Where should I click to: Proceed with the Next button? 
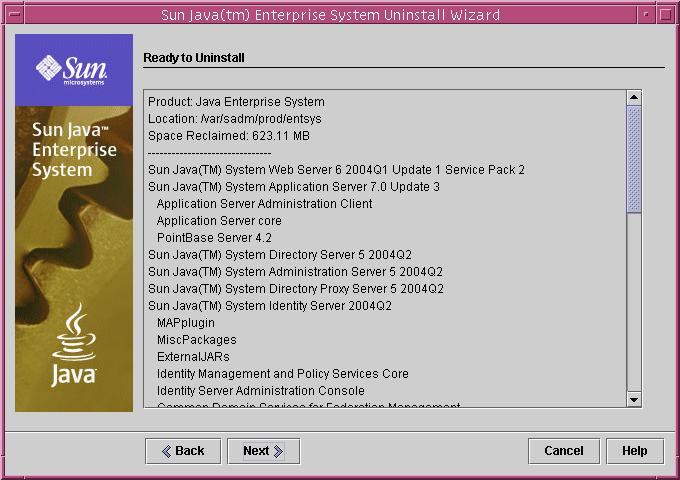tap(263, 451)
